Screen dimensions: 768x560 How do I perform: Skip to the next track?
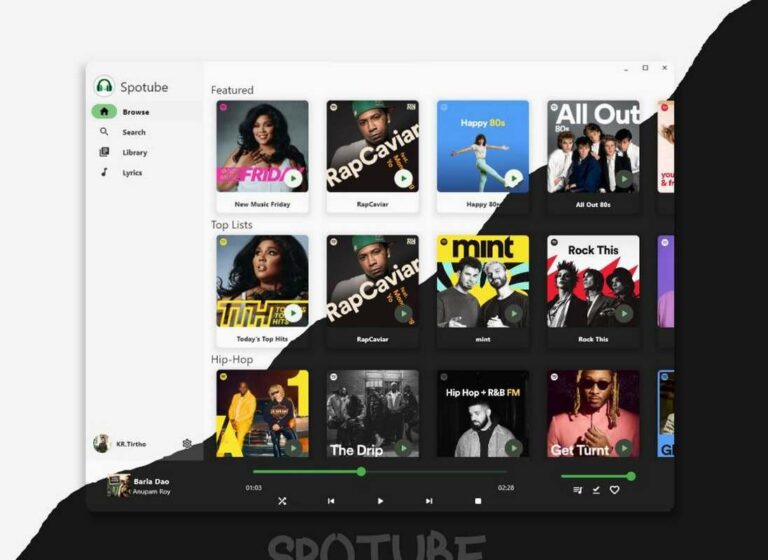point(429,501)
